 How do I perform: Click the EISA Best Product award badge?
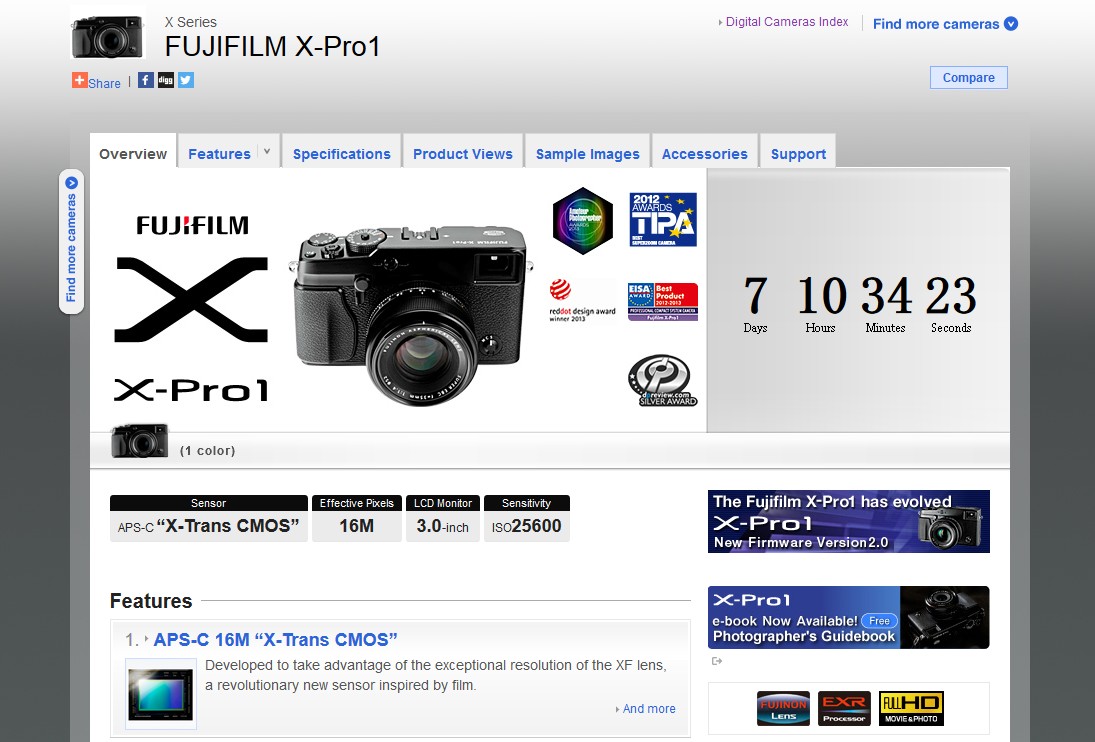pyautogui.click(x=663, y=302)
